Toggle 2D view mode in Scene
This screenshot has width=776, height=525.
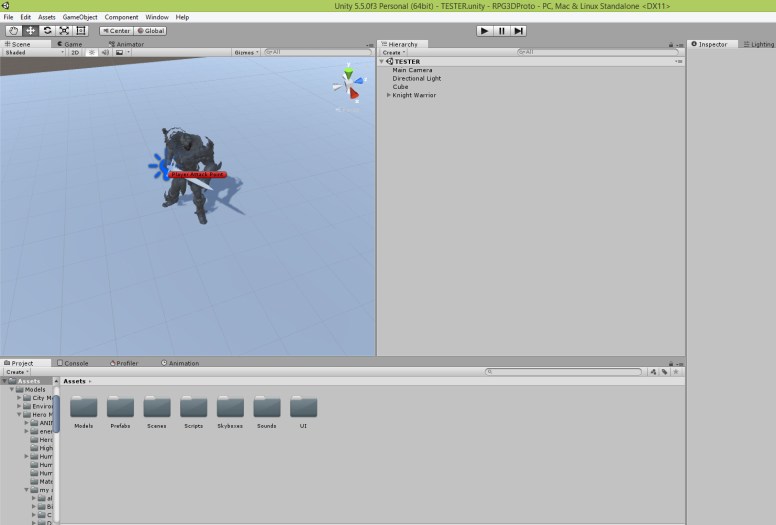coord(75,52)
